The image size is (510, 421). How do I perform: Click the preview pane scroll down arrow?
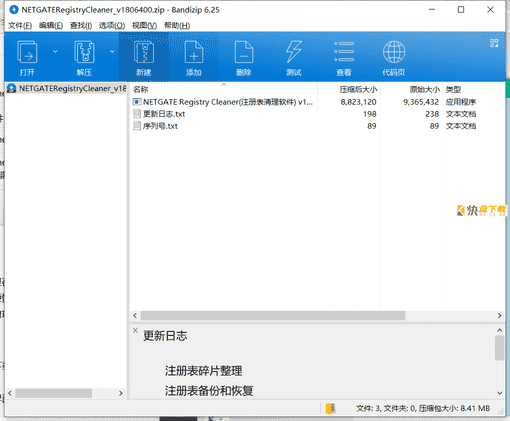[499, 393]
